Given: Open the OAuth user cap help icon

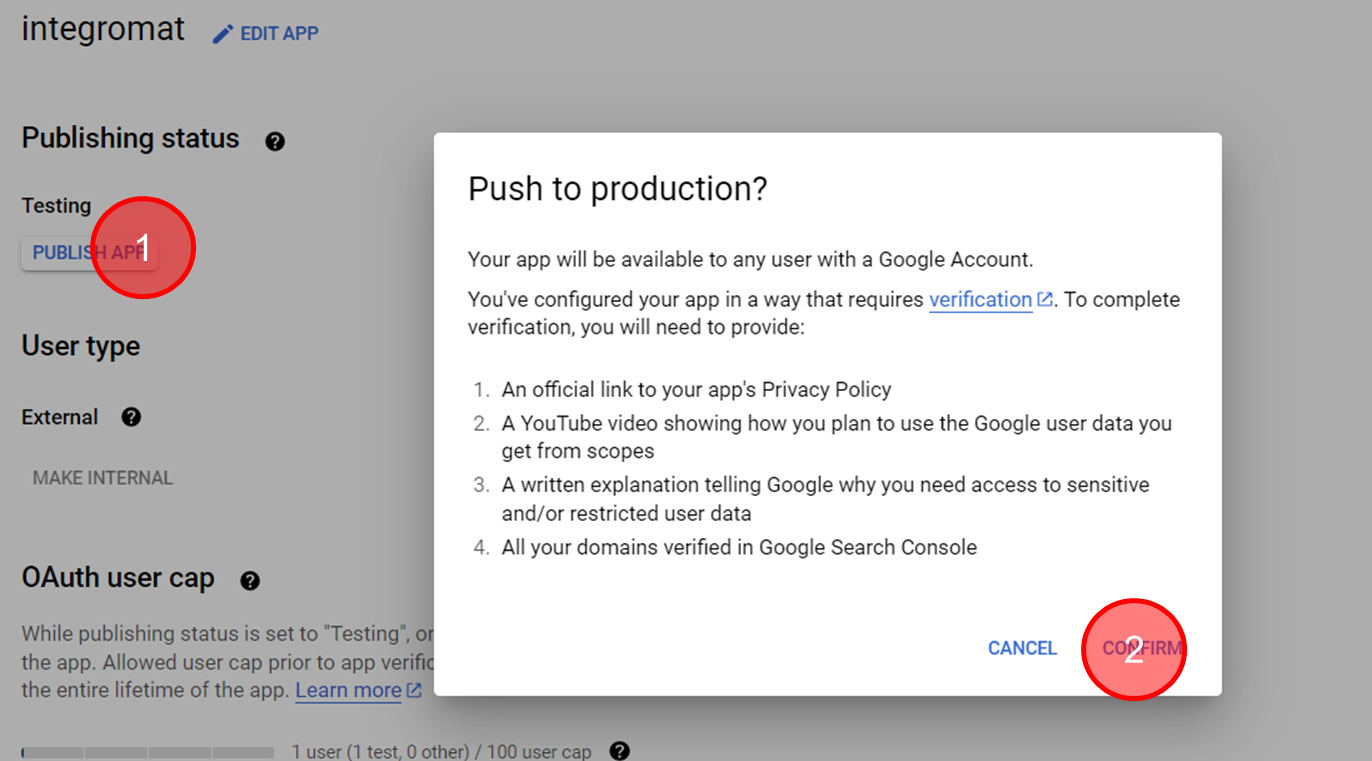Looking at the screenshot, I should (x=250, y=580).
